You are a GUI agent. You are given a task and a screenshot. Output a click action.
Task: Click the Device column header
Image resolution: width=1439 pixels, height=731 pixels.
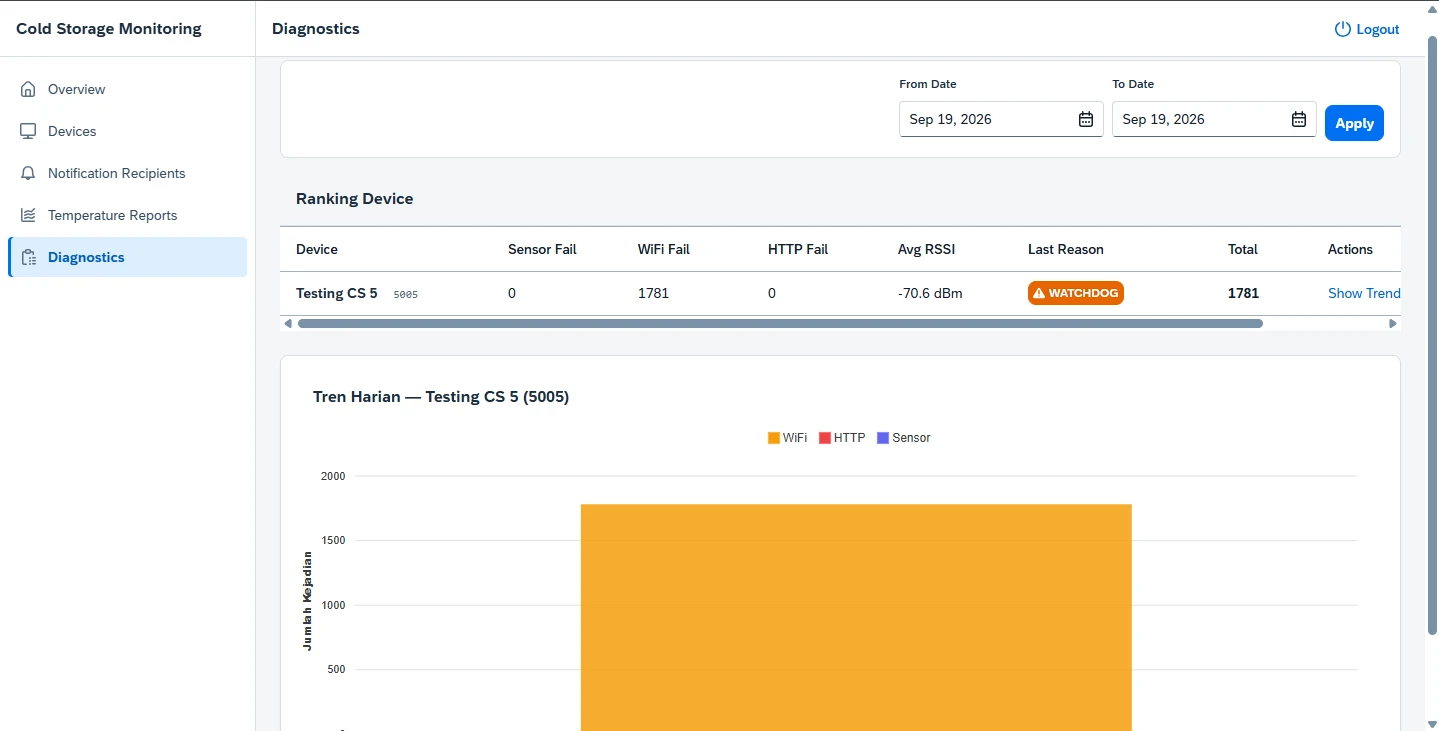(x=317, y=249)
